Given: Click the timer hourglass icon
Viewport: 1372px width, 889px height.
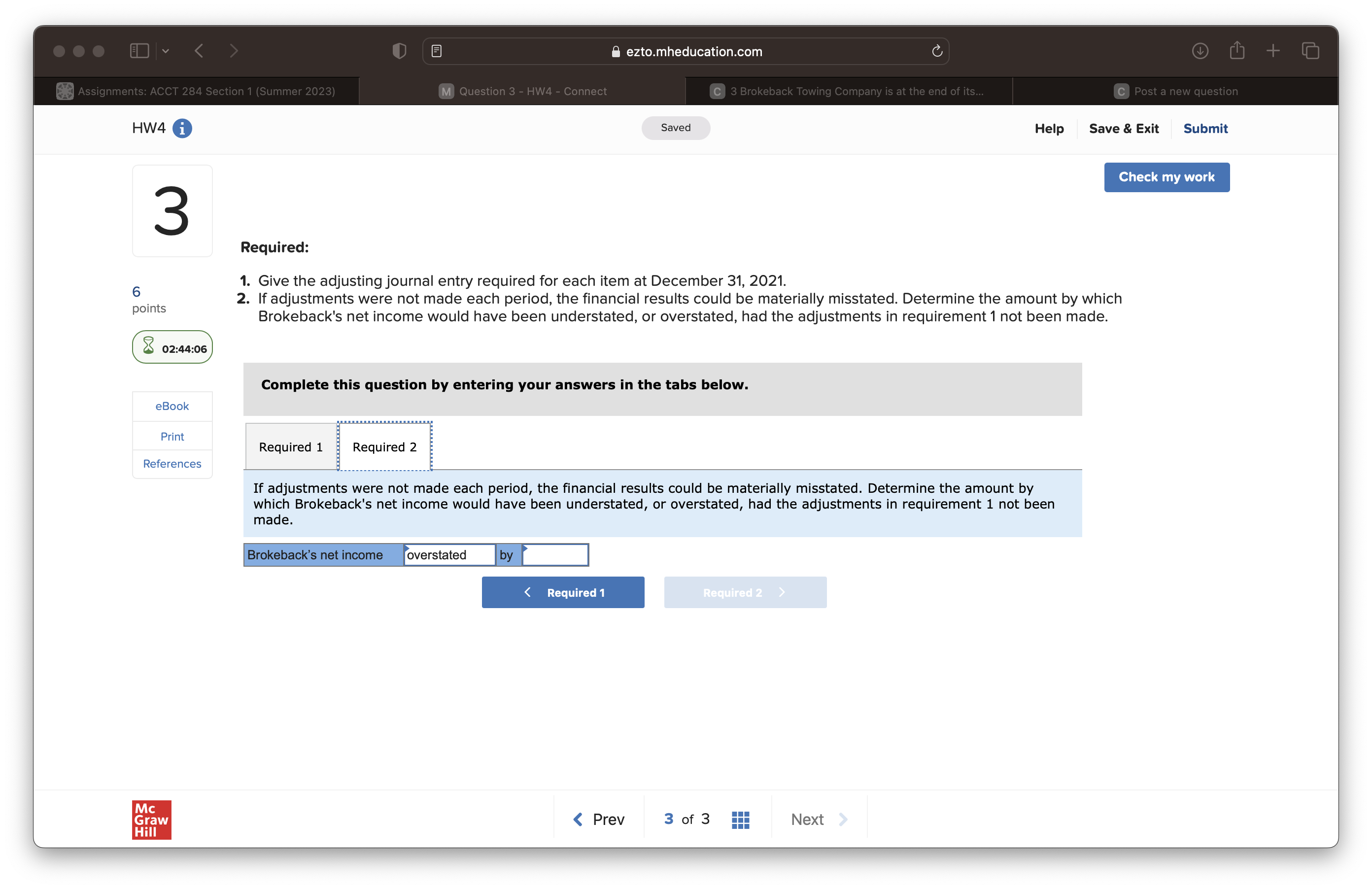Looking at the screenshot, I should [149, 347].
